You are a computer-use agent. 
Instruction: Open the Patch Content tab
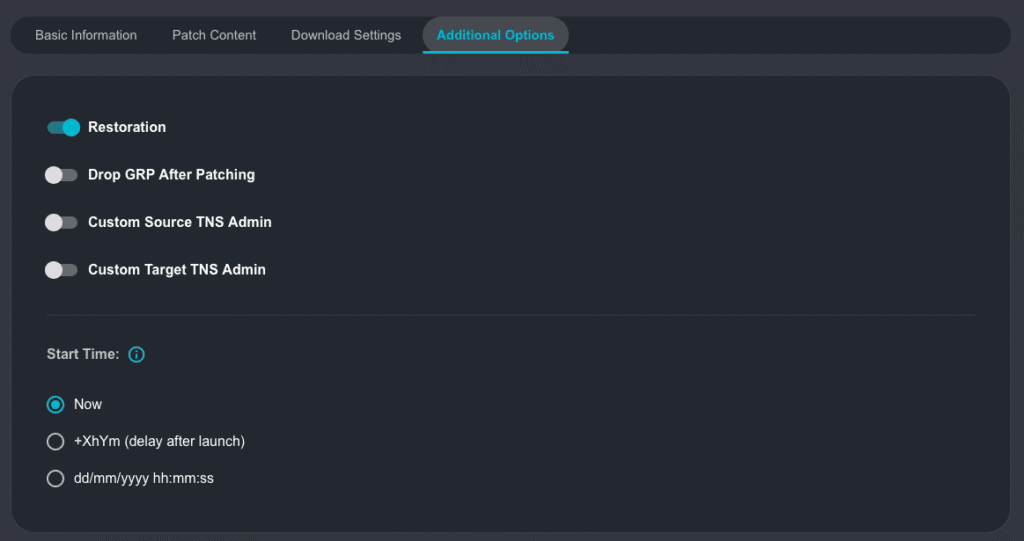pyautogui.click(x=214, y=35)
